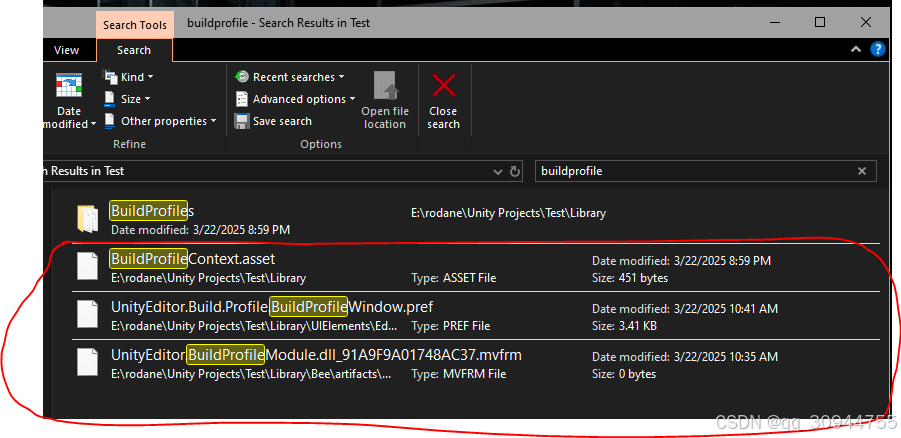Switch to the View tab

(67, 50)
